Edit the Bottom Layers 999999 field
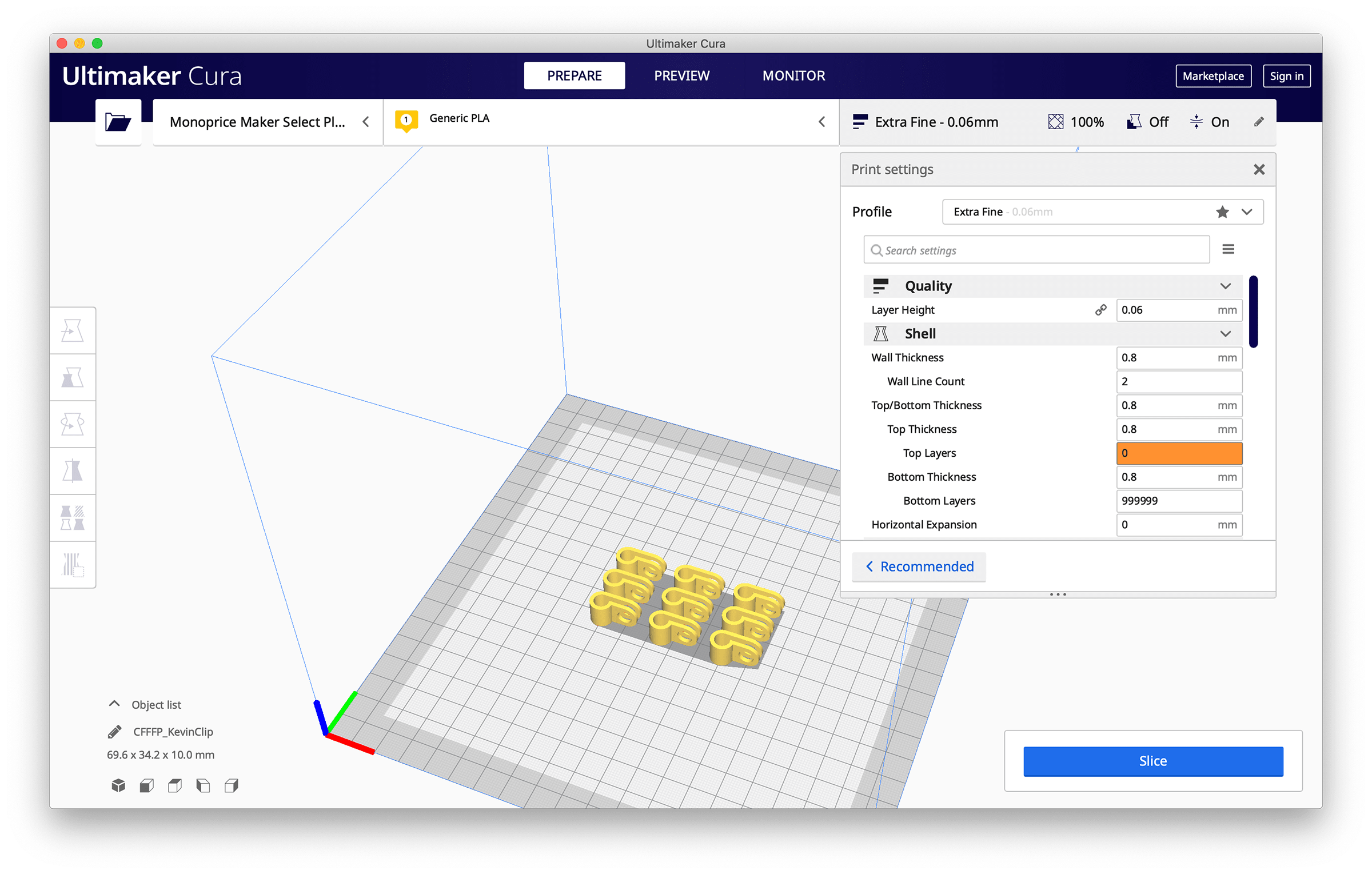Image resolution: width=1372 pixels, height=874 pixels. [x=1179, y=501]
